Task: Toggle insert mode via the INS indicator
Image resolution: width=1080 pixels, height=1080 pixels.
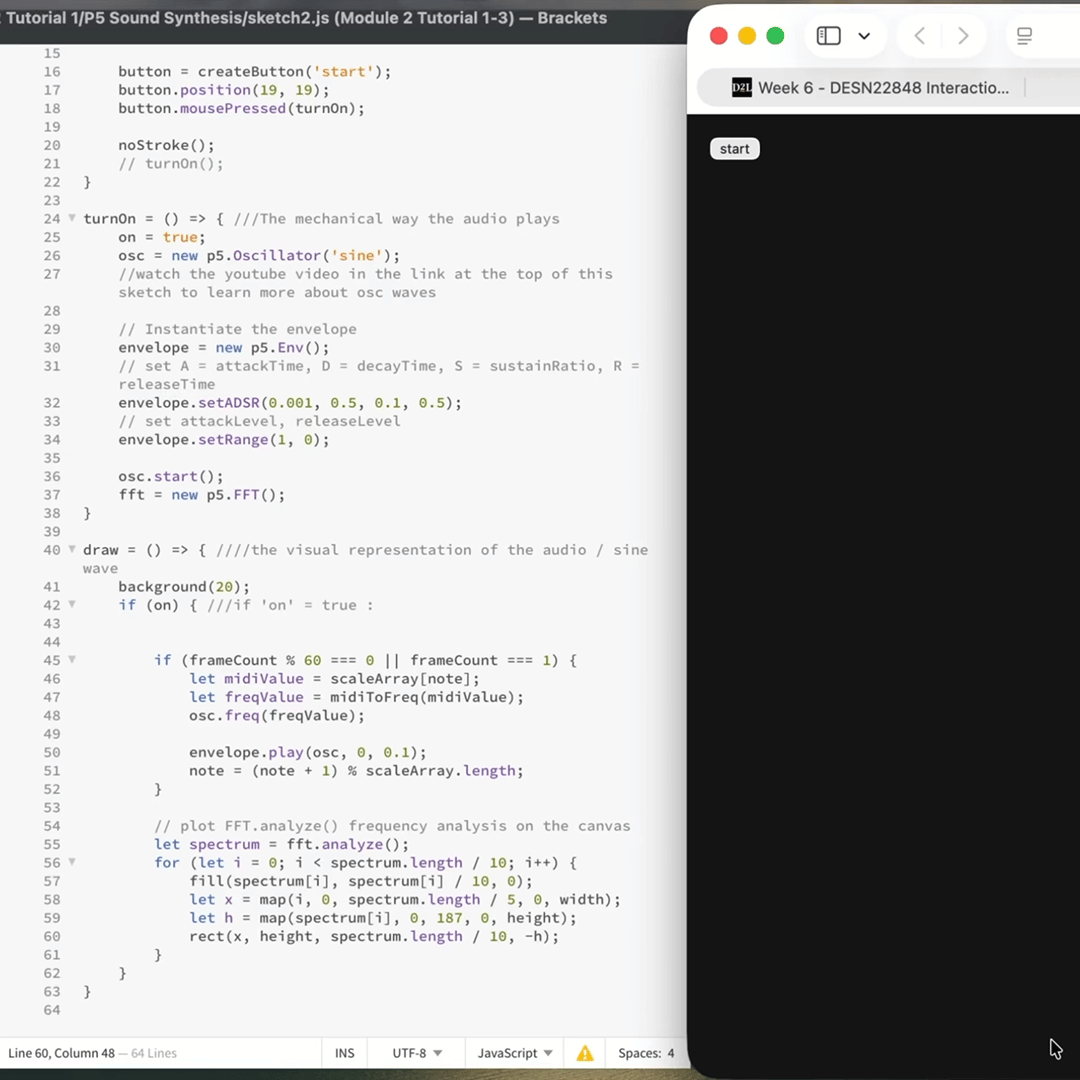Action: pos(344,1052)
